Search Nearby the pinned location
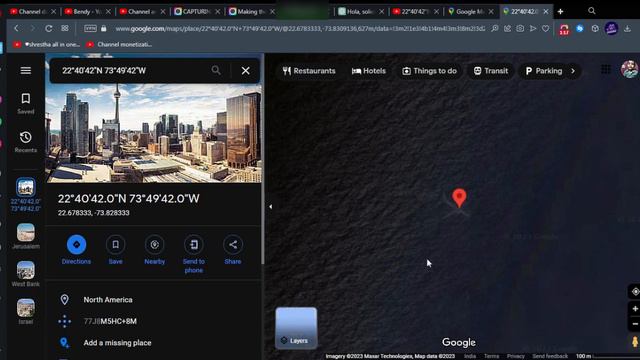The height and width of the screenshot is (360, 640). tap(155, 250)
